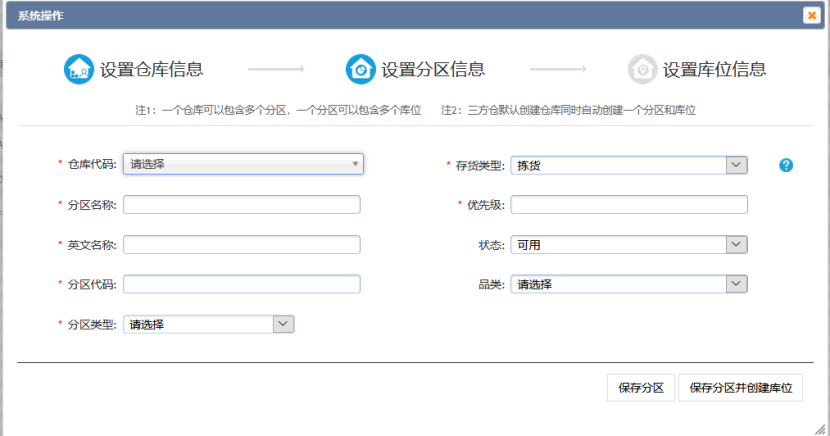Click the partition info step icon

point(360,69)
